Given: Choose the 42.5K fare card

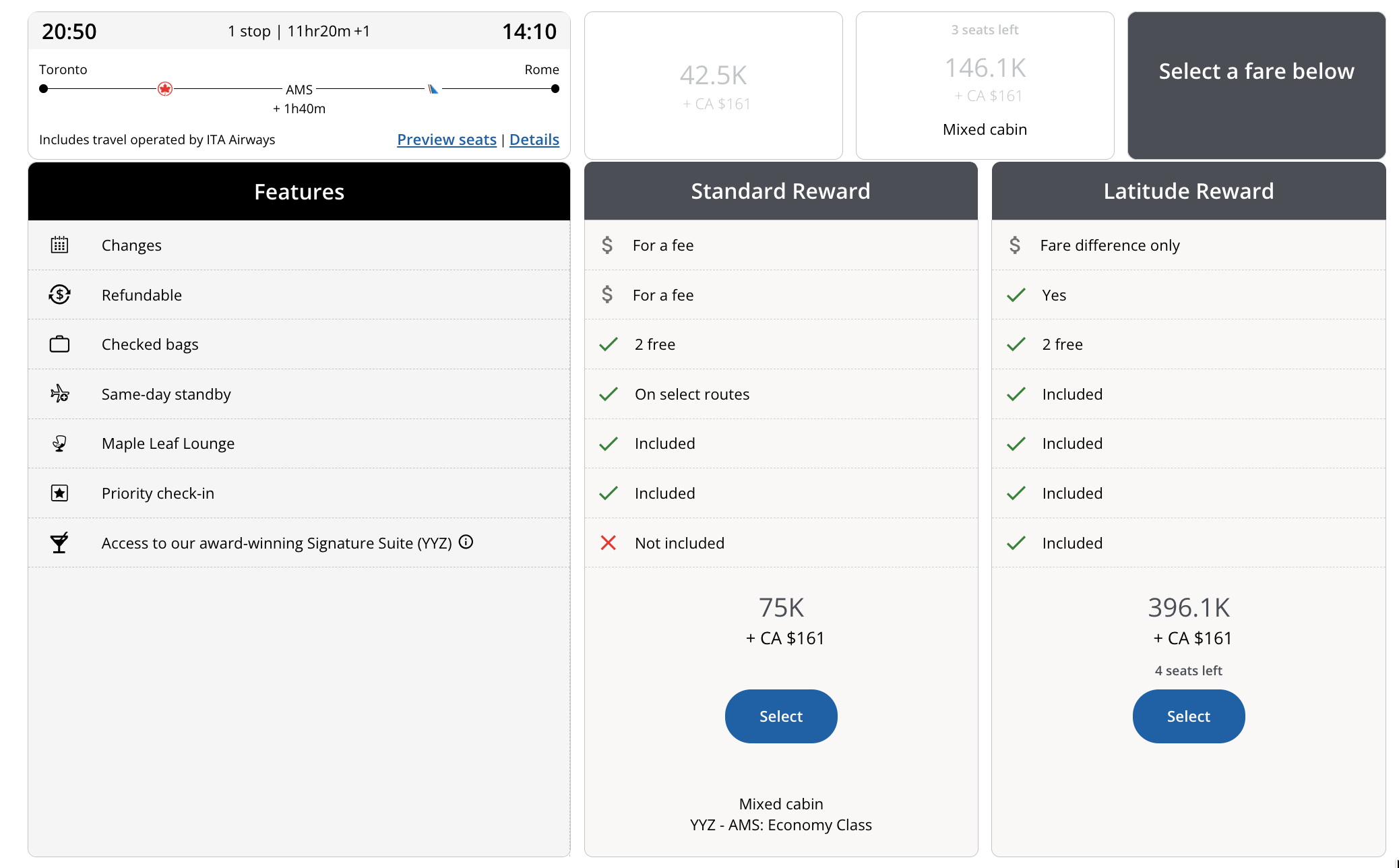Looking at the screenshot, I should pos(714,86).
